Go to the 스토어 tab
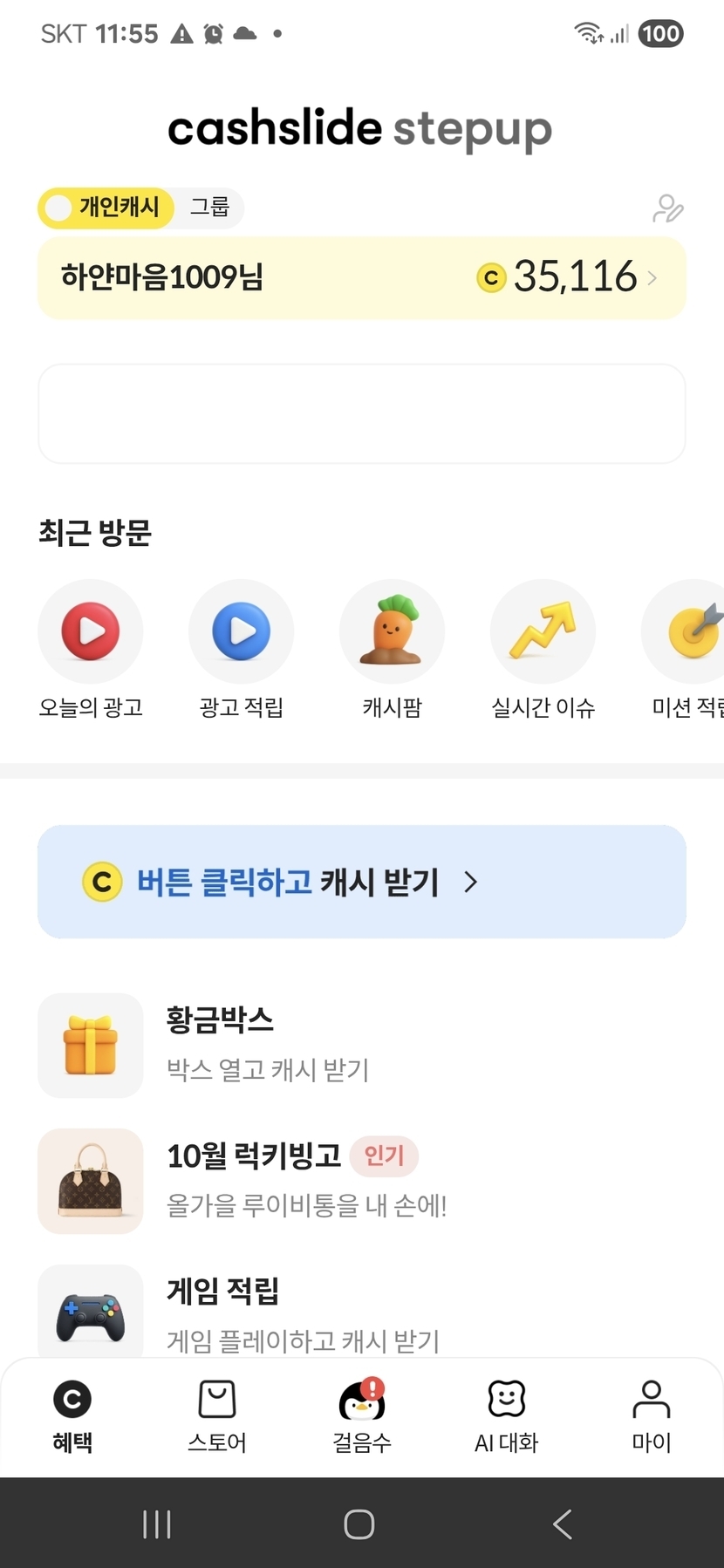This screenshot has width=724, height=1568. (x=216, y=1415)
